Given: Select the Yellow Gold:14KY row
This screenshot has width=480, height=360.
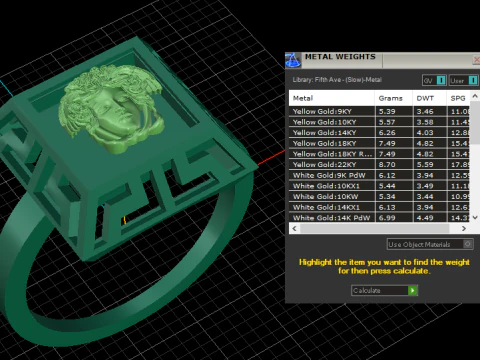Looking at the screenshot, I should (x=379, y=133).
